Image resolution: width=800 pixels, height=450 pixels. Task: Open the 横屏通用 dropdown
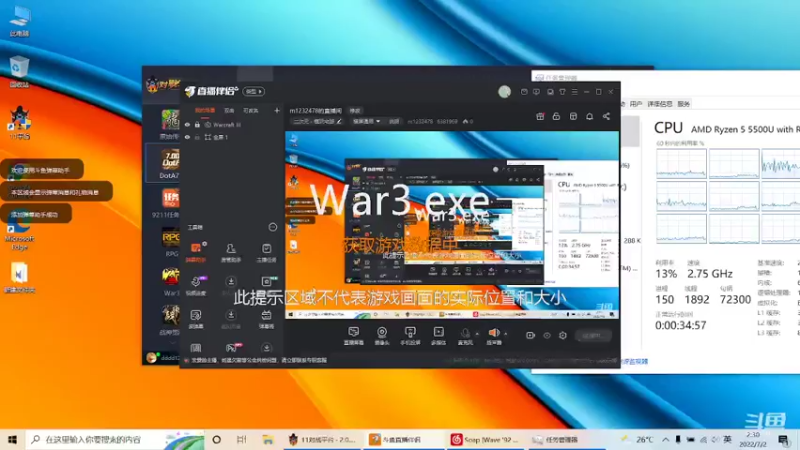[x=366, y=121]
